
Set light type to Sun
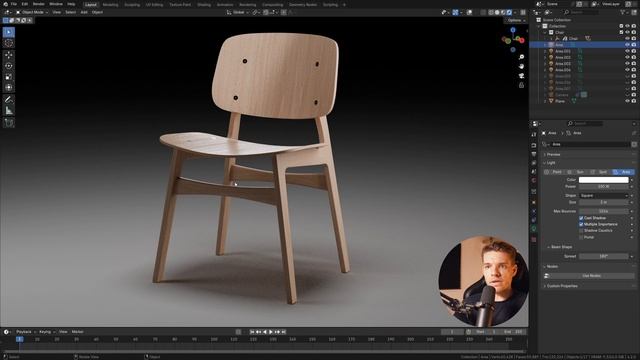click(x=578, y=172)
